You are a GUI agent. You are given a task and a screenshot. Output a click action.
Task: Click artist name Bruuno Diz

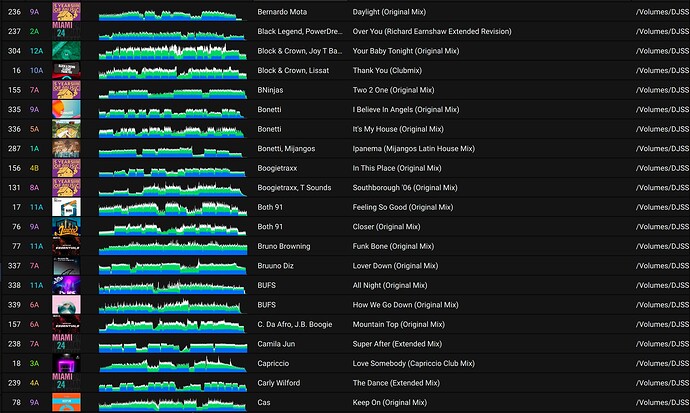coord(276,266)
